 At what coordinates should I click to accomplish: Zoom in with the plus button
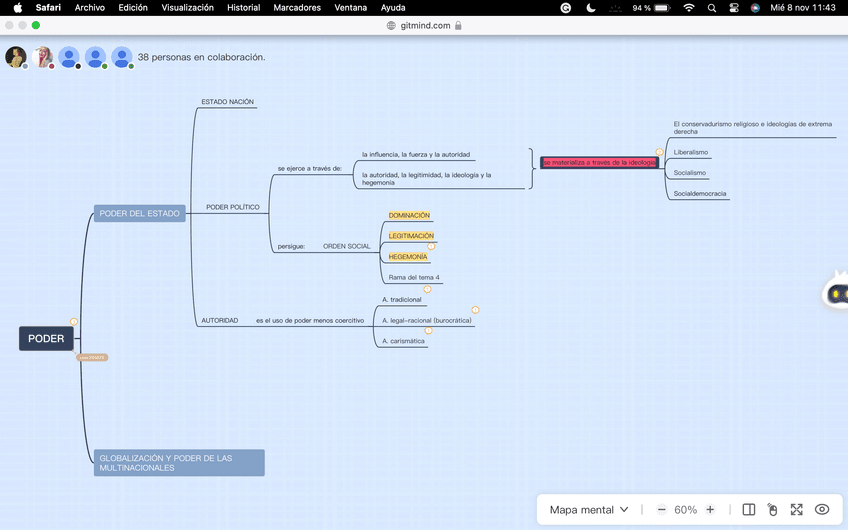pyautogui.click(x=710, y=510)
